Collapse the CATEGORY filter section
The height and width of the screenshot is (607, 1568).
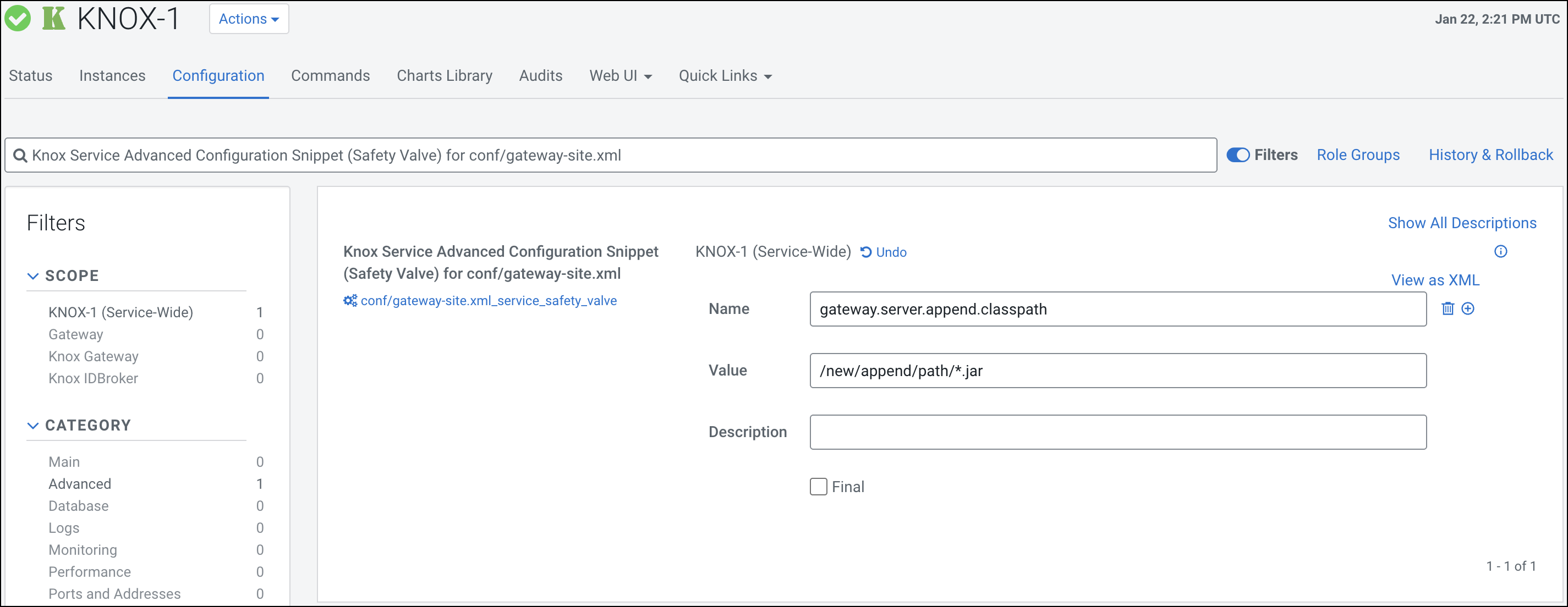point(33,426)
